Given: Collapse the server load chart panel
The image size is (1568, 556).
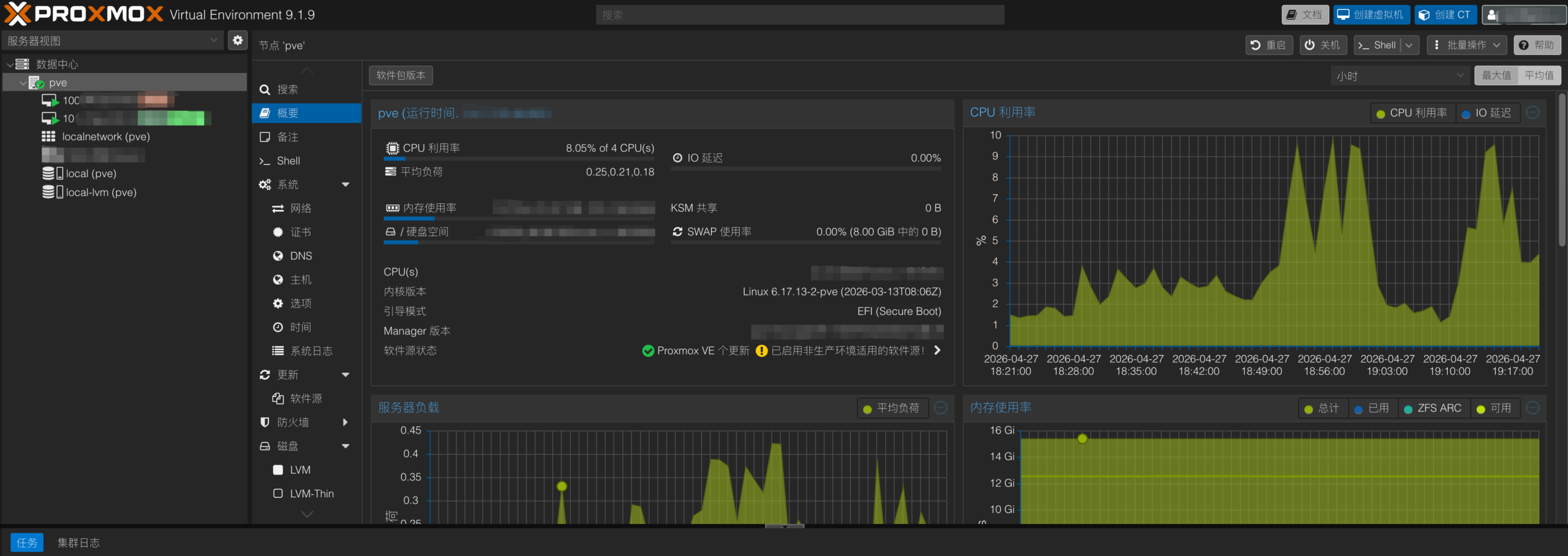Looking at the screenshot, I should click(941, 408).
